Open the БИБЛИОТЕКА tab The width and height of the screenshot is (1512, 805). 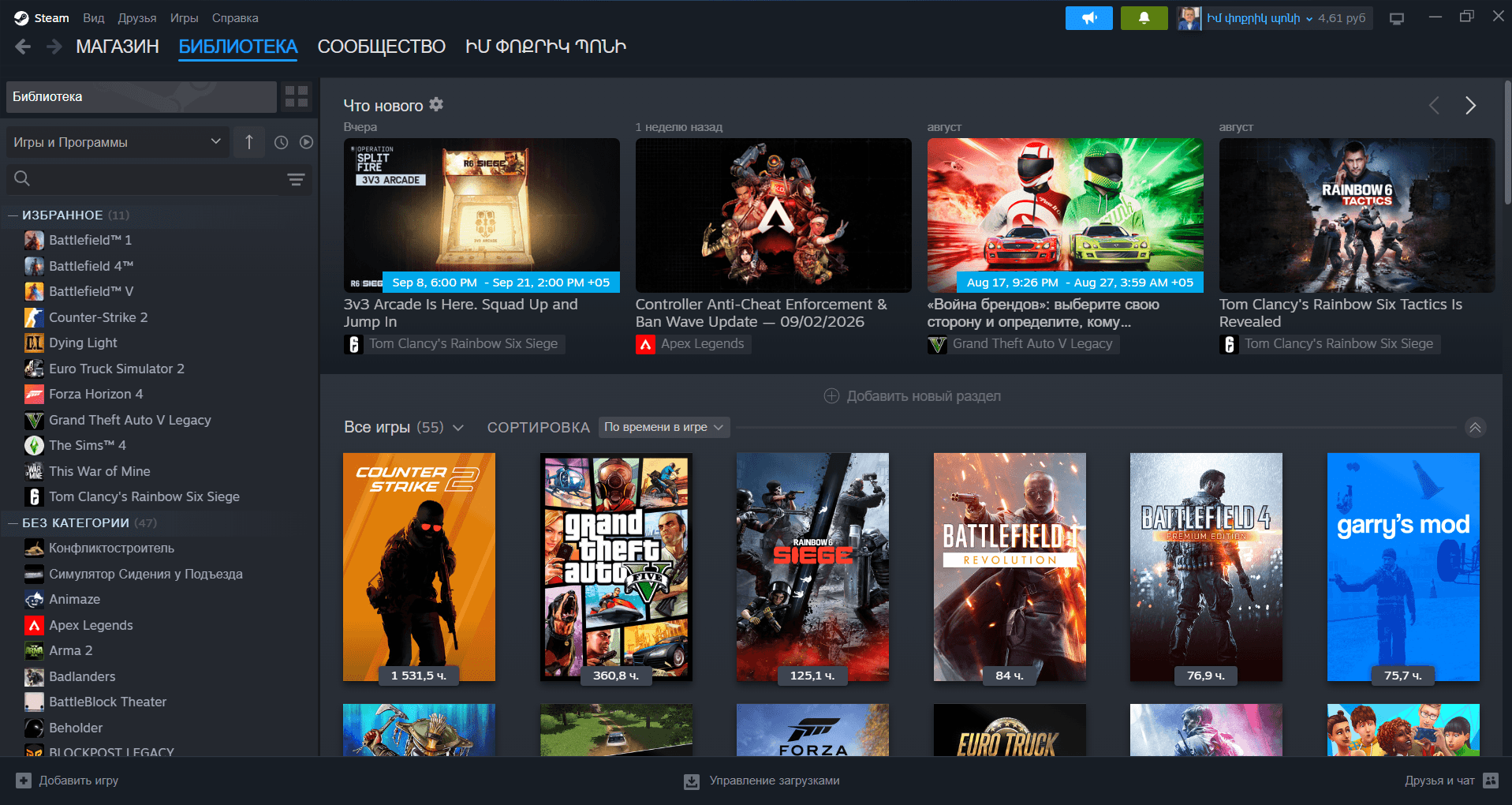[x=238, y=47]
